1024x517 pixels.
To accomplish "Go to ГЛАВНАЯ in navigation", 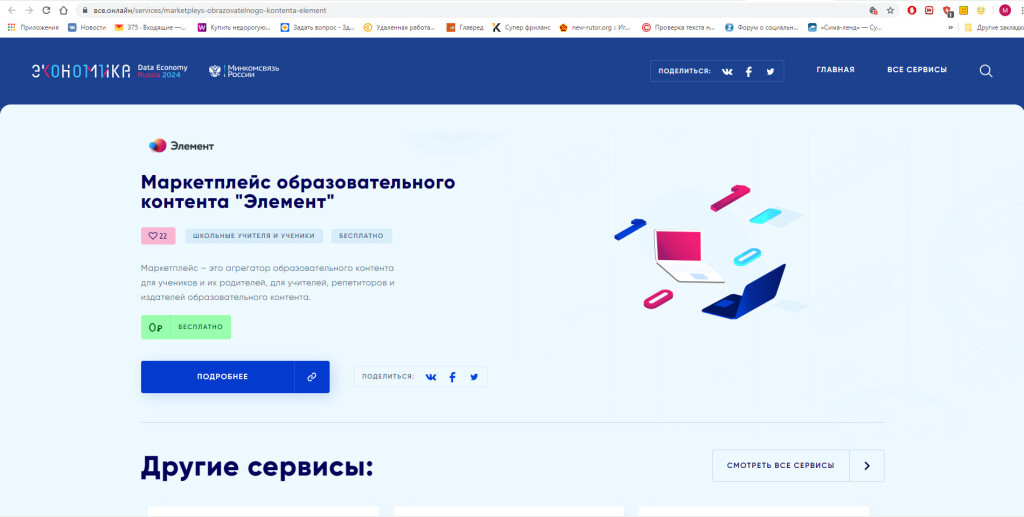I will 835,70.
